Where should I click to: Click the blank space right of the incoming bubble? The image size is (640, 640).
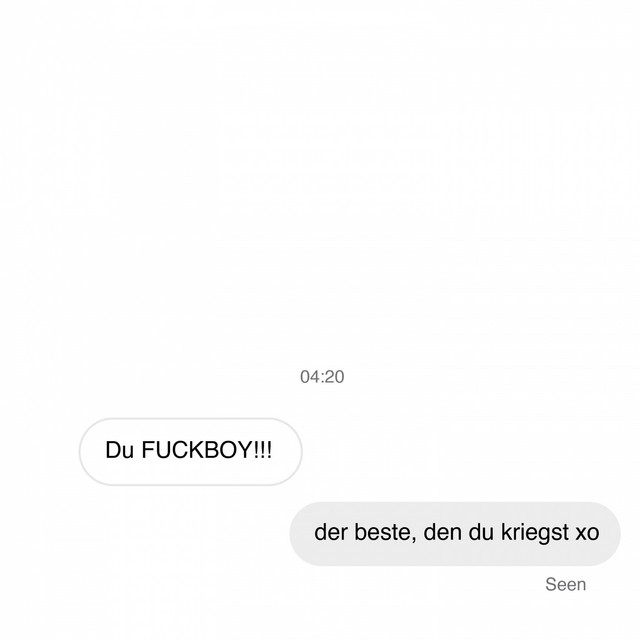(x=469, y=451)
